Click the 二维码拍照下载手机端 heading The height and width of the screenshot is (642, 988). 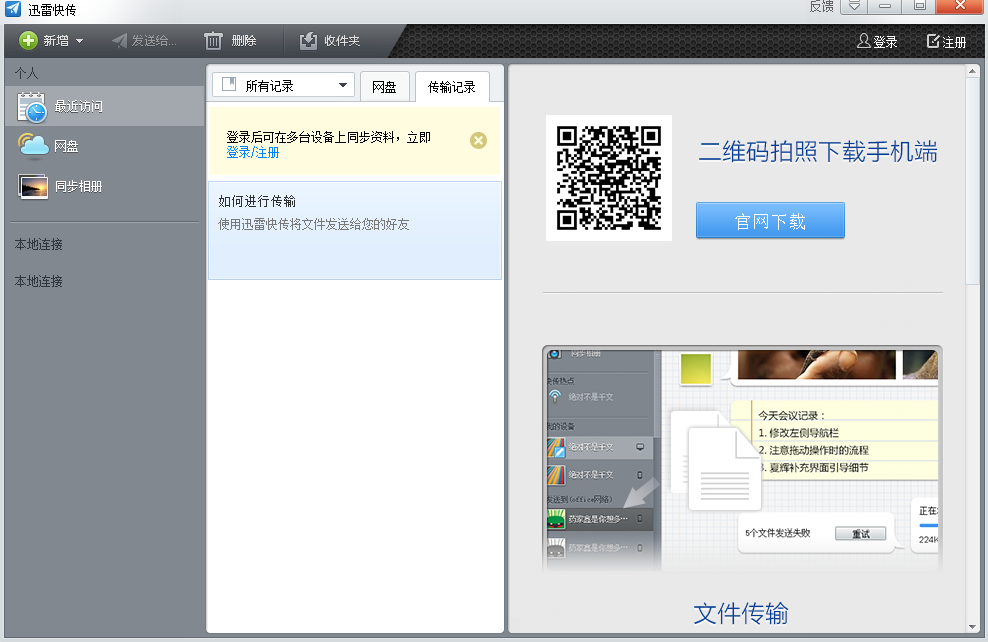[x=818, y=152]
